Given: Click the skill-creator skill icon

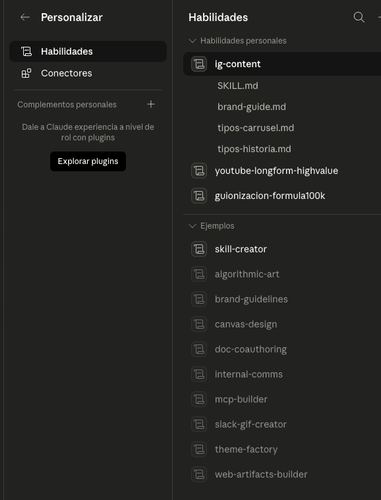Looking at the screenshot, I should (199, 249).
